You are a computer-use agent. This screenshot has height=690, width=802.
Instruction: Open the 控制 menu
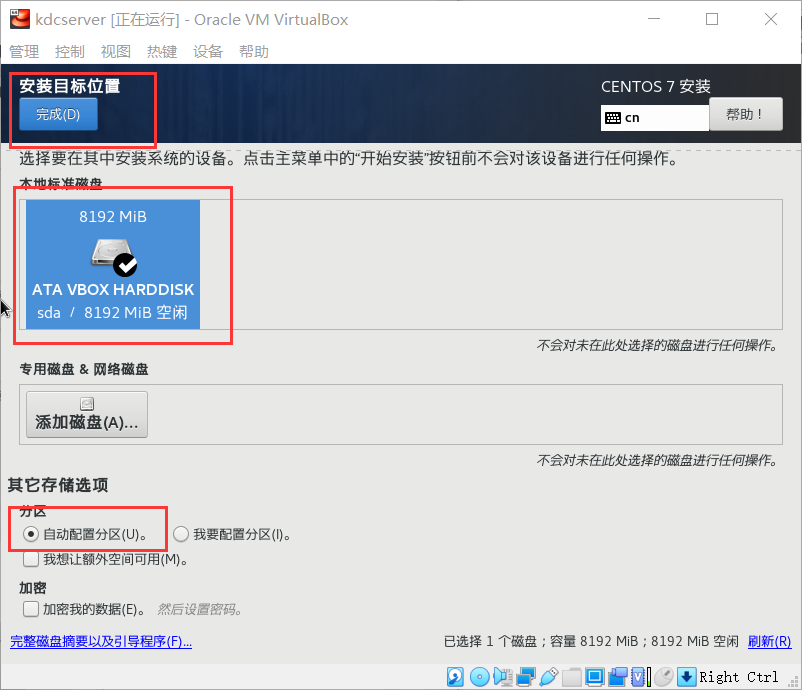pos(70,51)
